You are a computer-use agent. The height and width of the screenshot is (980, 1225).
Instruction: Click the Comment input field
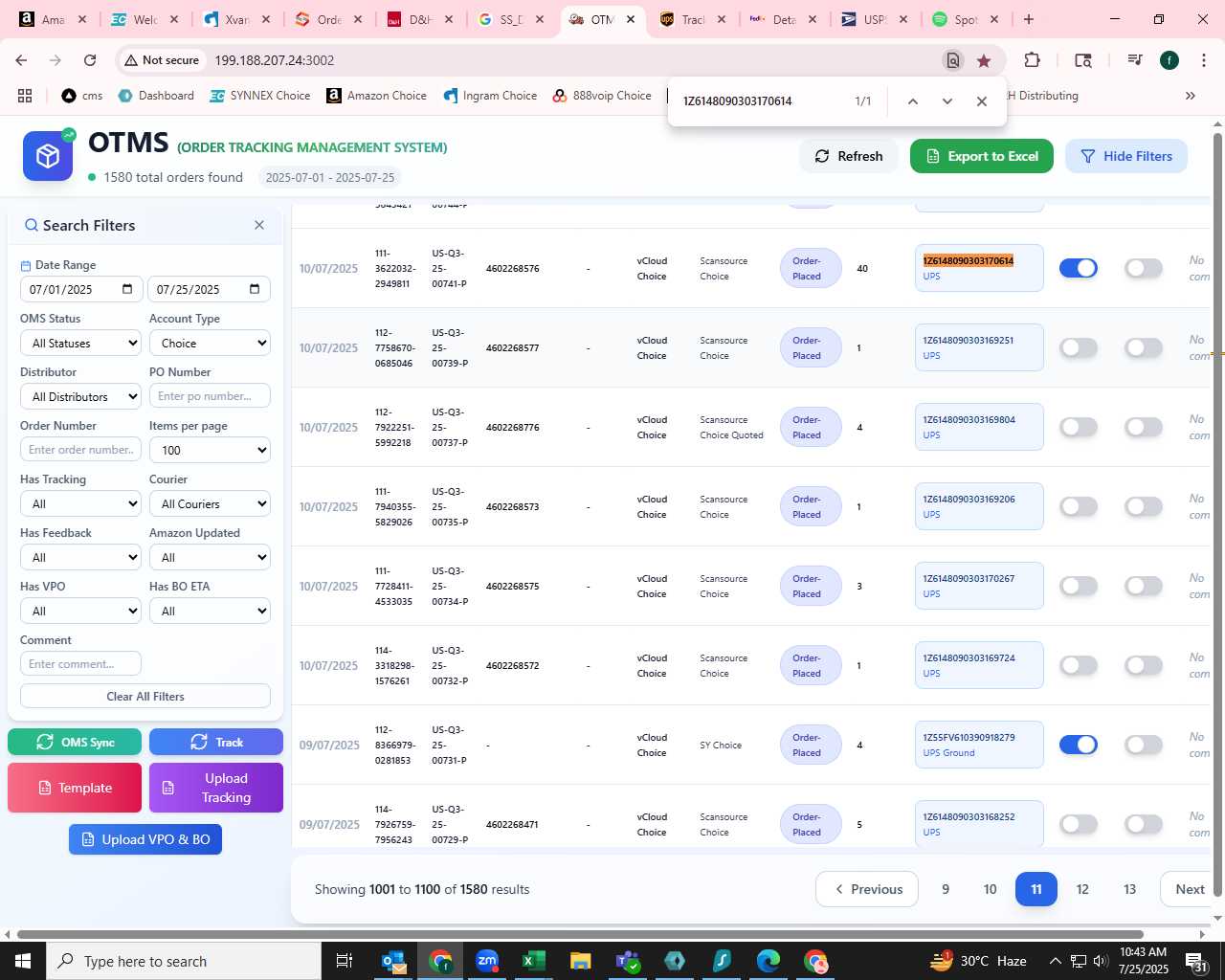pos(80,663)
